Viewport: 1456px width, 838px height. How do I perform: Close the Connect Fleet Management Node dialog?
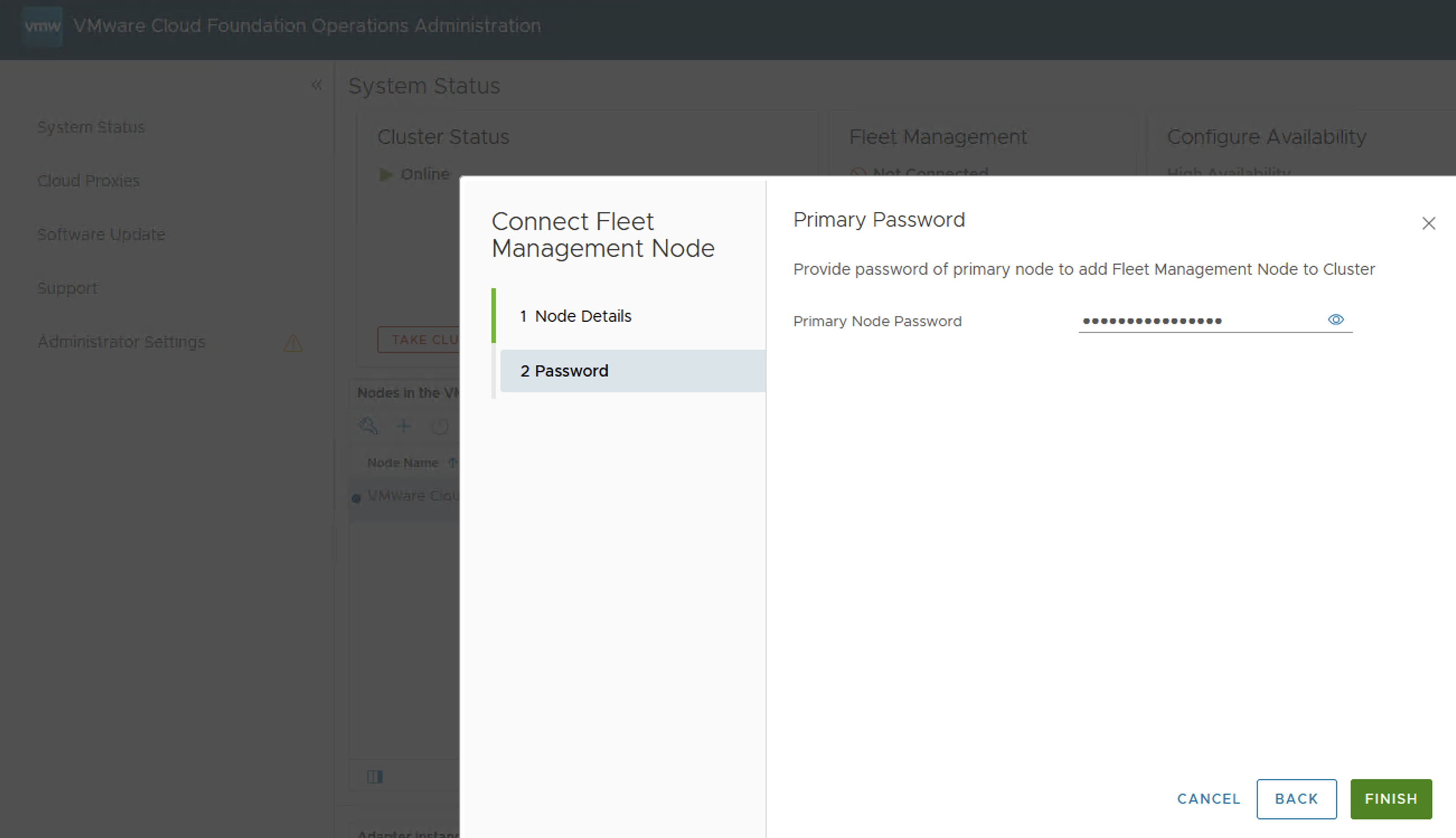[x=1428, y=223]
